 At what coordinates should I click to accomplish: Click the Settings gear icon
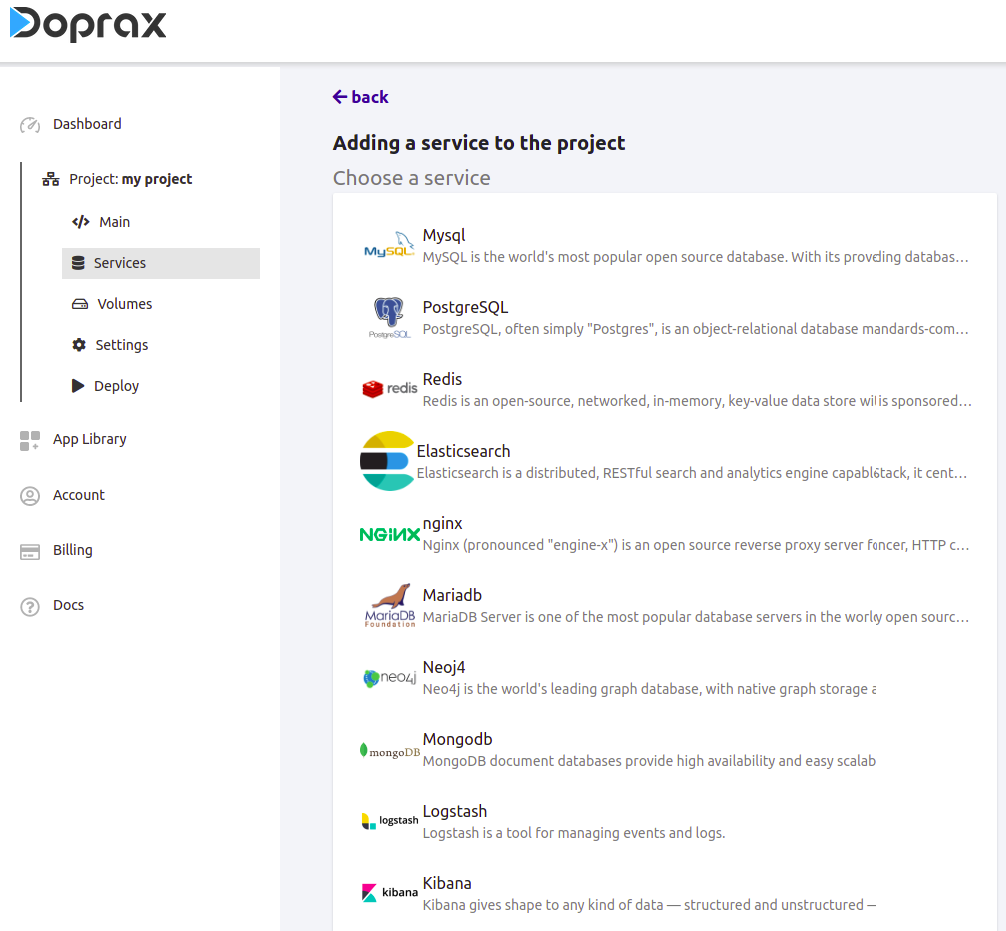79,345
